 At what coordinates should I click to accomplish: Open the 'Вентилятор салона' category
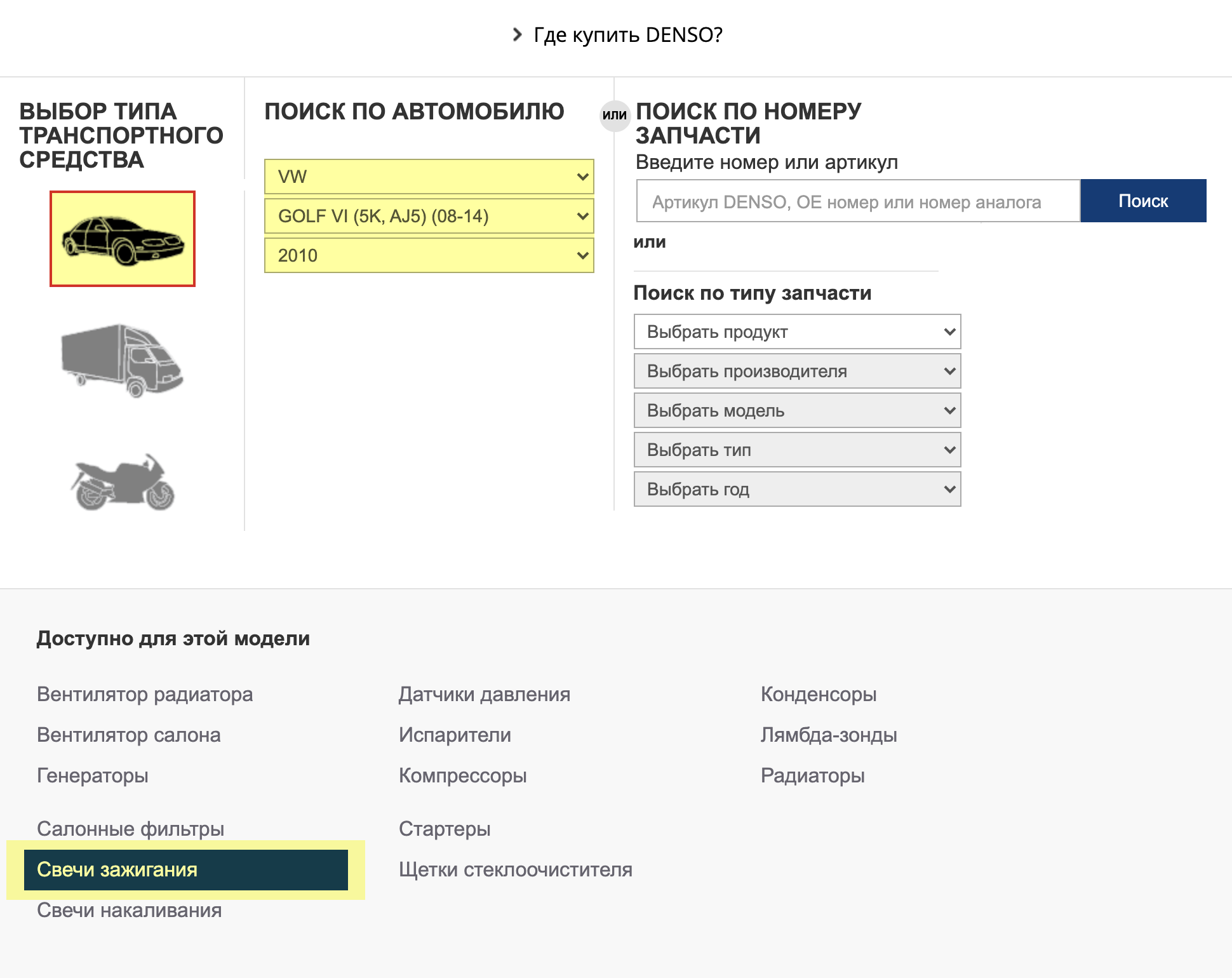pyautogui.click(x=129, y=735)
